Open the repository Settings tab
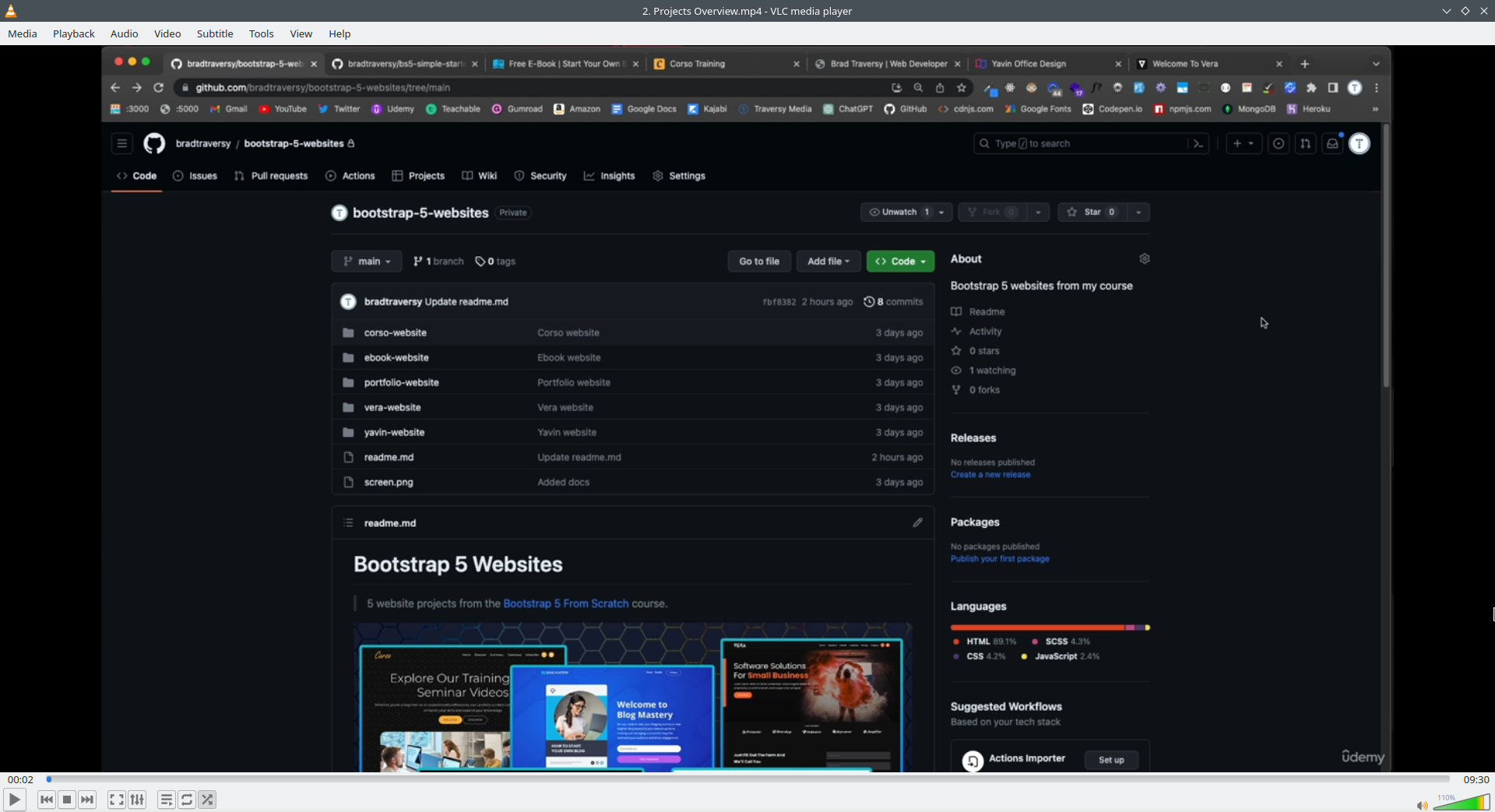 tap(679, 176)
